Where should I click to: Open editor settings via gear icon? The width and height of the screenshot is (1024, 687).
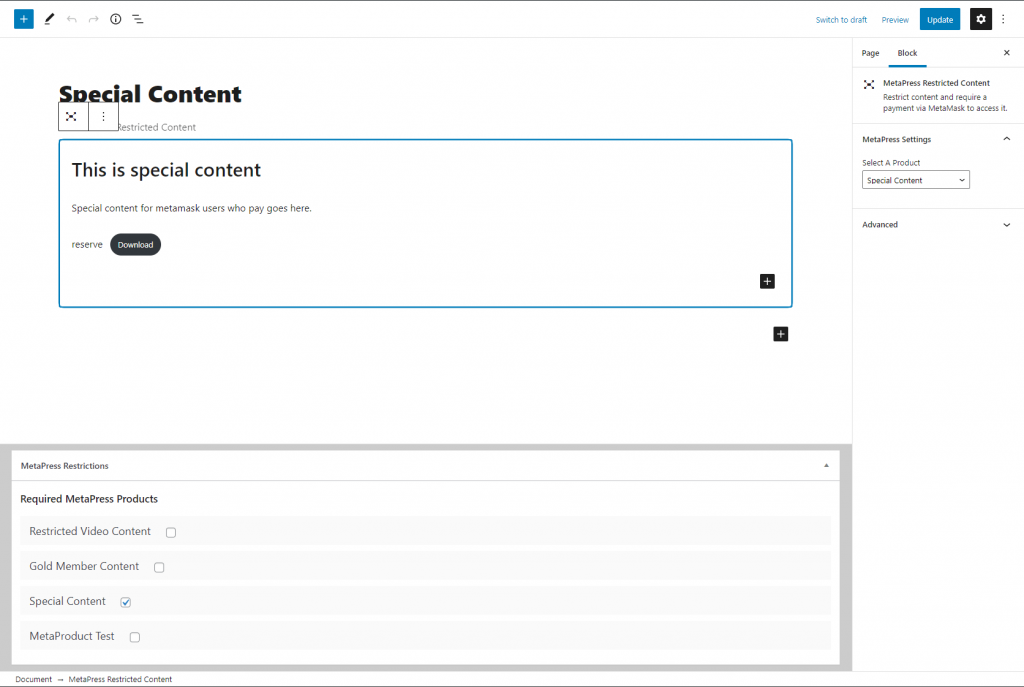coord(980,18)
